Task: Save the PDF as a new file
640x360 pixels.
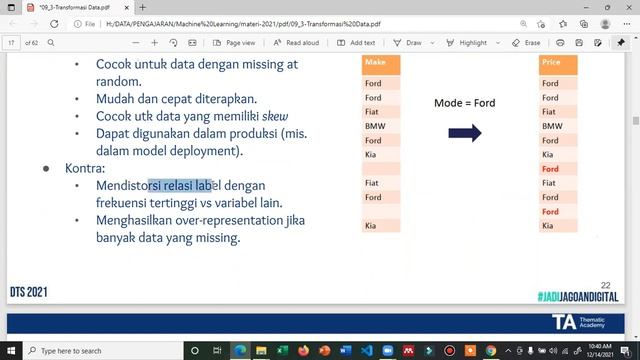Action: click(x=598, y=42)
